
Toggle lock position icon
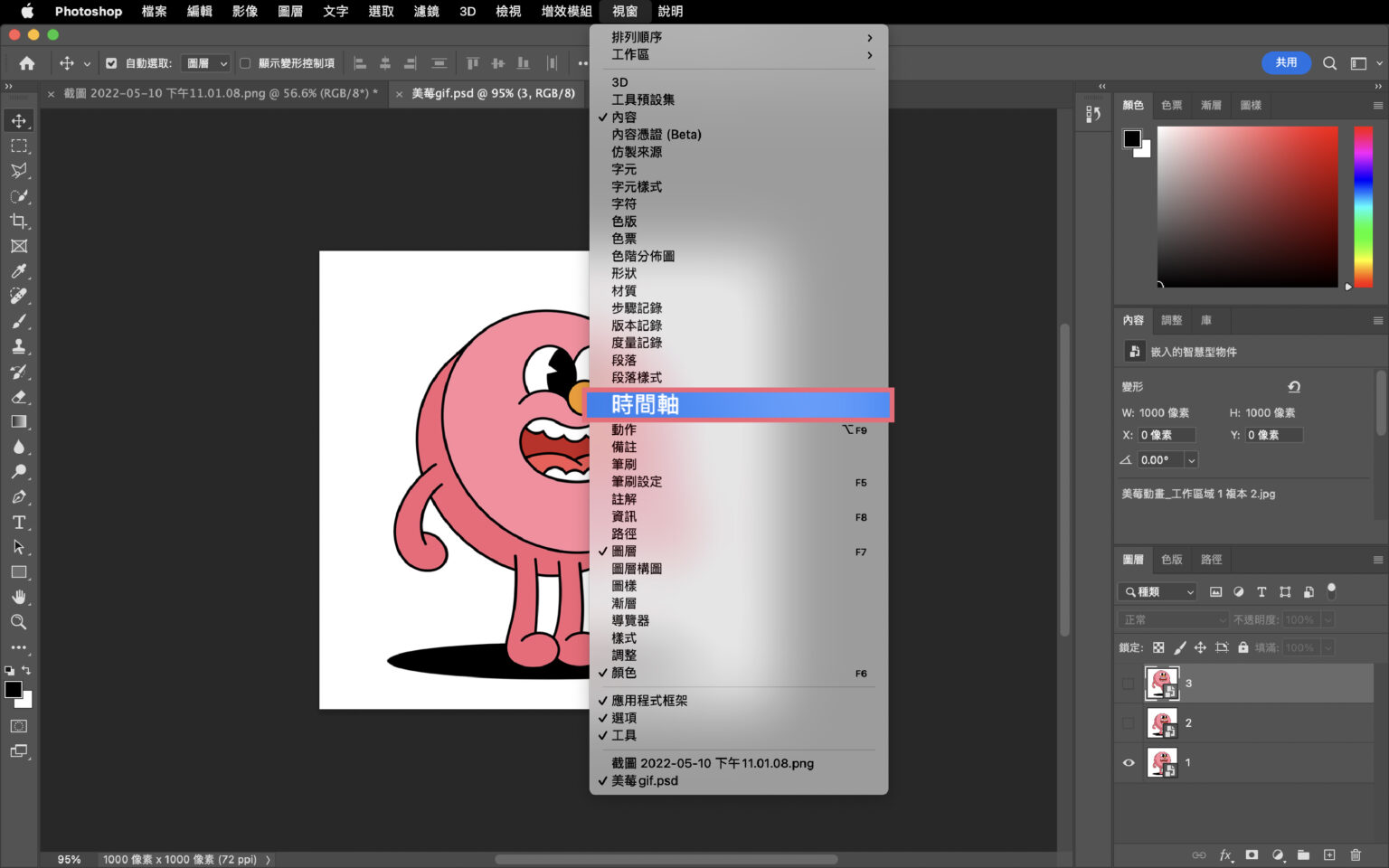click(x=1200, y=647)
